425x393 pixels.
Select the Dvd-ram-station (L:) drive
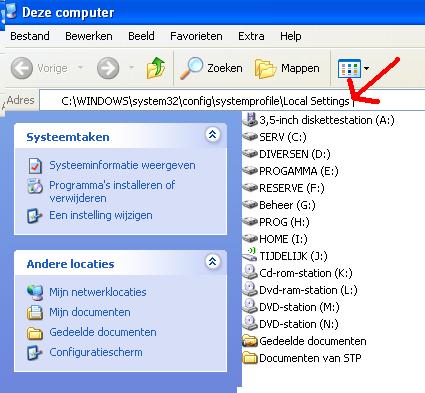coord(300,290)
